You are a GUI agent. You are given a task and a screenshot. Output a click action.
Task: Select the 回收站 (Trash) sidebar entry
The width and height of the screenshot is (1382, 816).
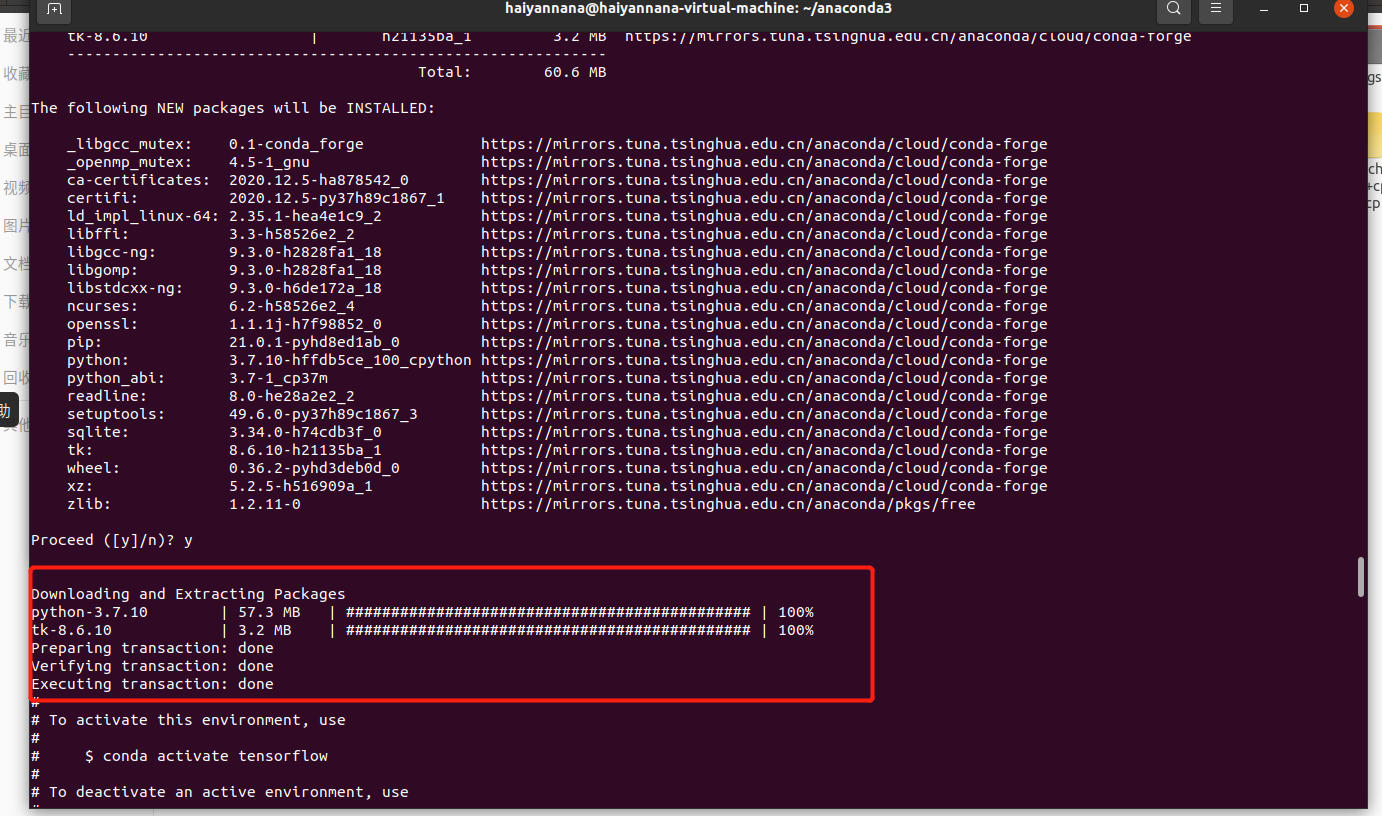13,377
